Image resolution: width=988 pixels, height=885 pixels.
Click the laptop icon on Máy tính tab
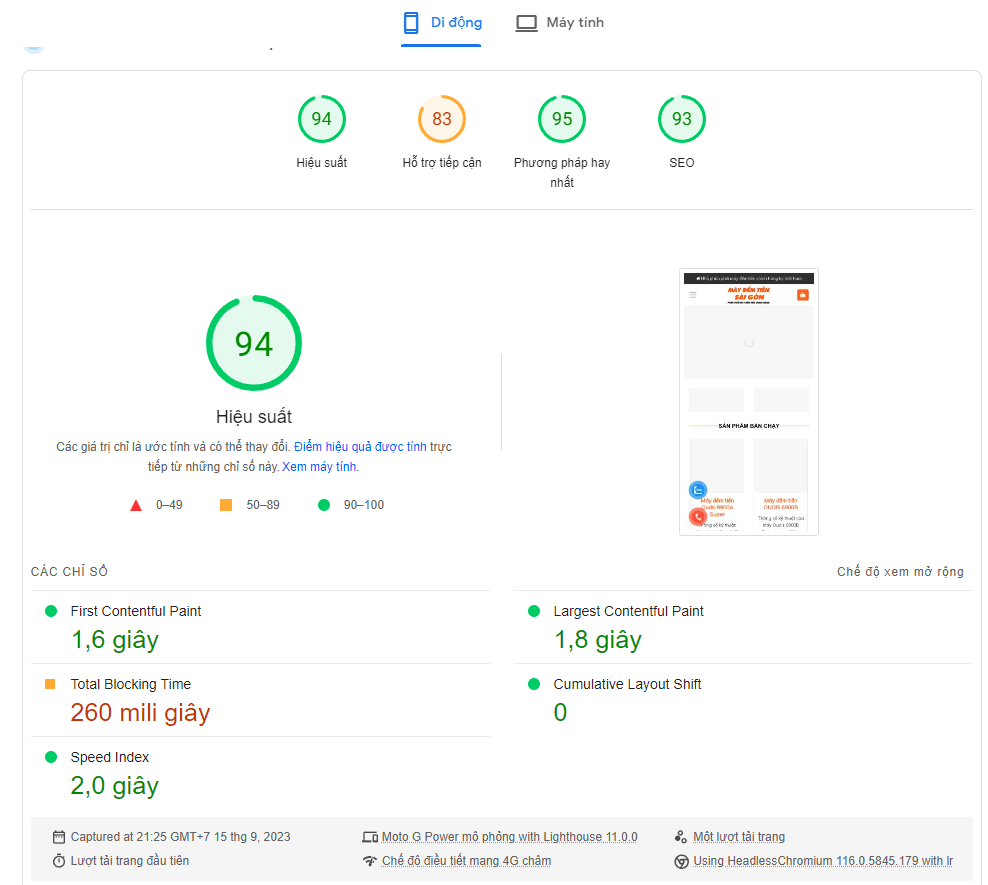pos(526,21)
